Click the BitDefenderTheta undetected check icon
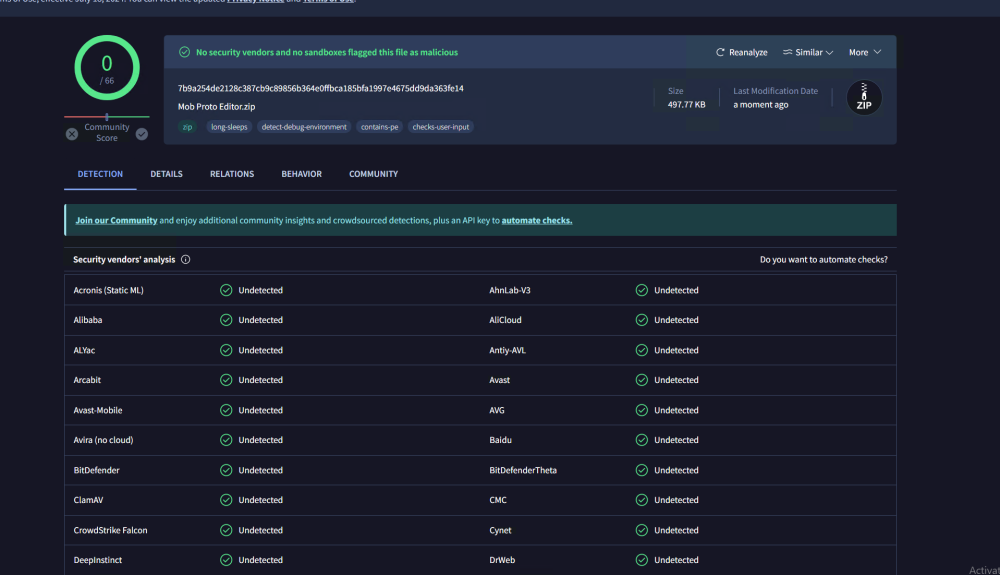The height and width of the screenshot is (575, 1000). point(642,470)
